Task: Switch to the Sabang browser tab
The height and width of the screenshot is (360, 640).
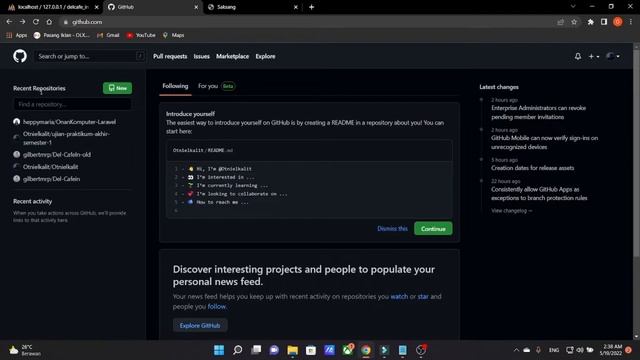Action: point(251,7)
